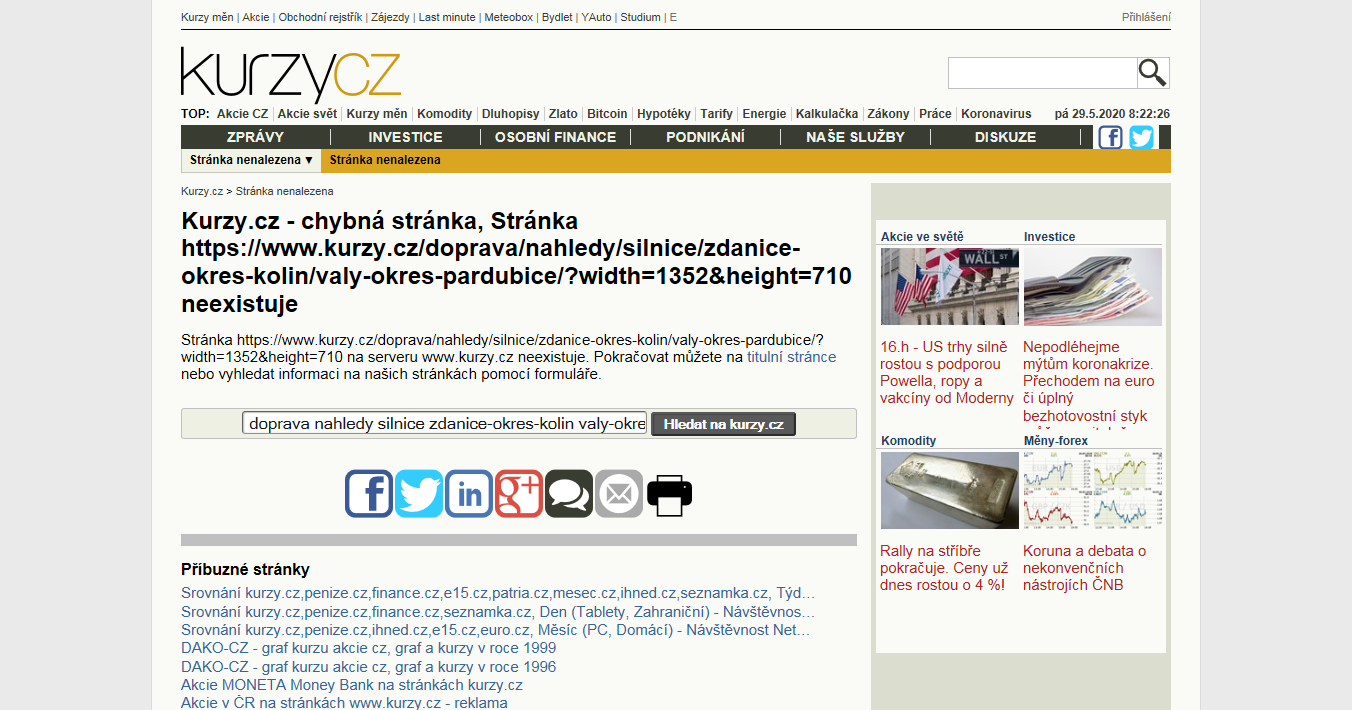Viewport: 1352px width, 710px height.
Task: Open 'Kurzy měn' link in top bar
Action: (207, 17)
